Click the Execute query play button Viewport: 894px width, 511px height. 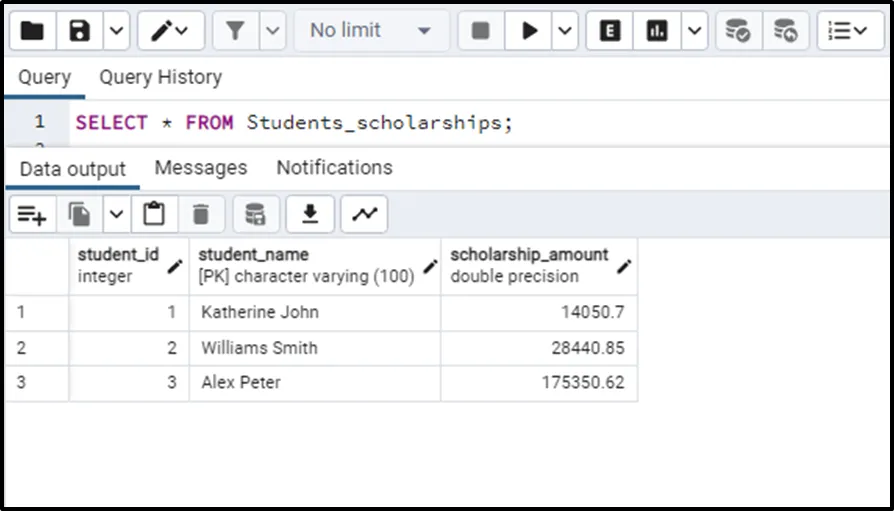coord(528,31)
